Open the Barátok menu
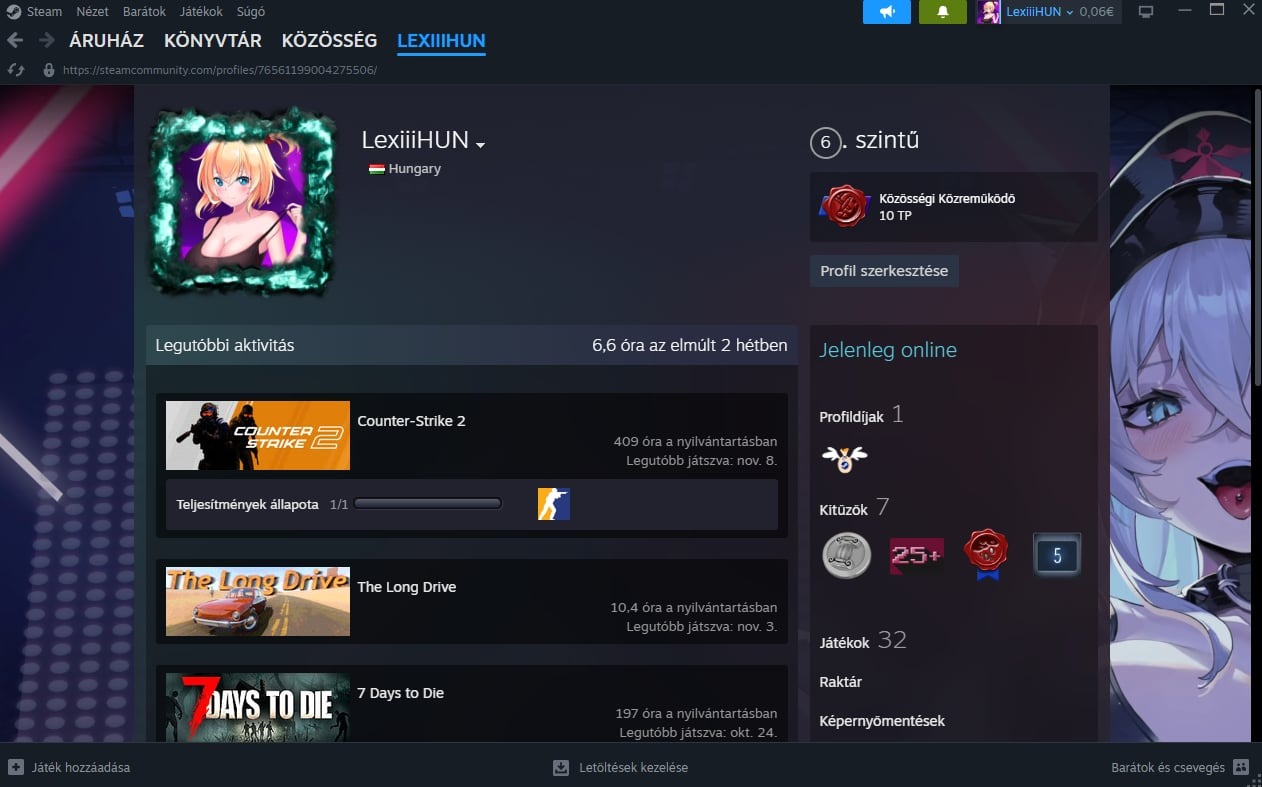Image resolution: width=1262 pixels, height=787 pixels. tap(144, 12)
